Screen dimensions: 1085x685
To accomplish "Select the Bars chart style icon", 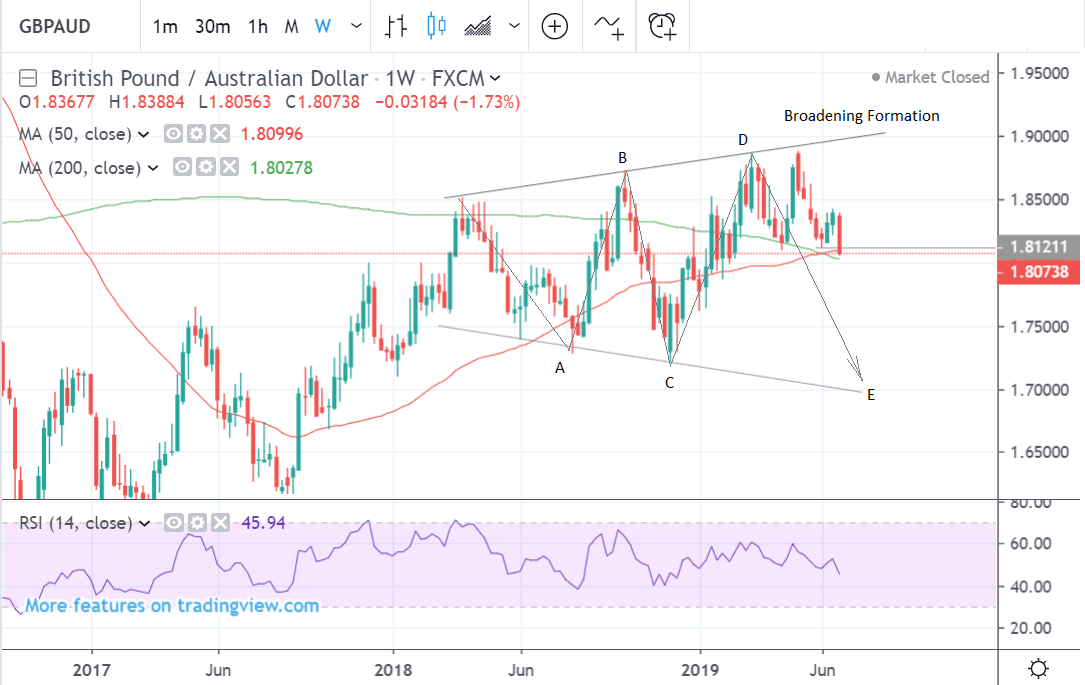I will pyautogui.click(x=396, y=27).
